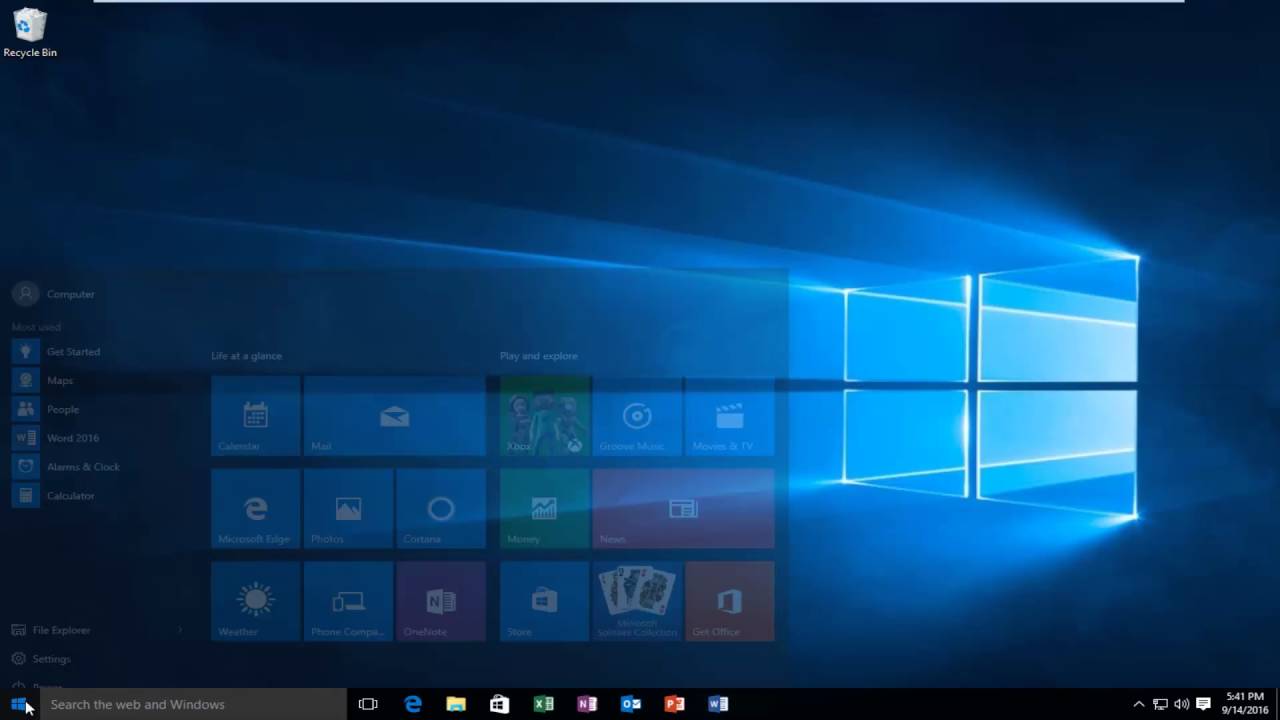Open the Movies & TV tile
This screenshot has width=1280, height=720.
(730, 415)
